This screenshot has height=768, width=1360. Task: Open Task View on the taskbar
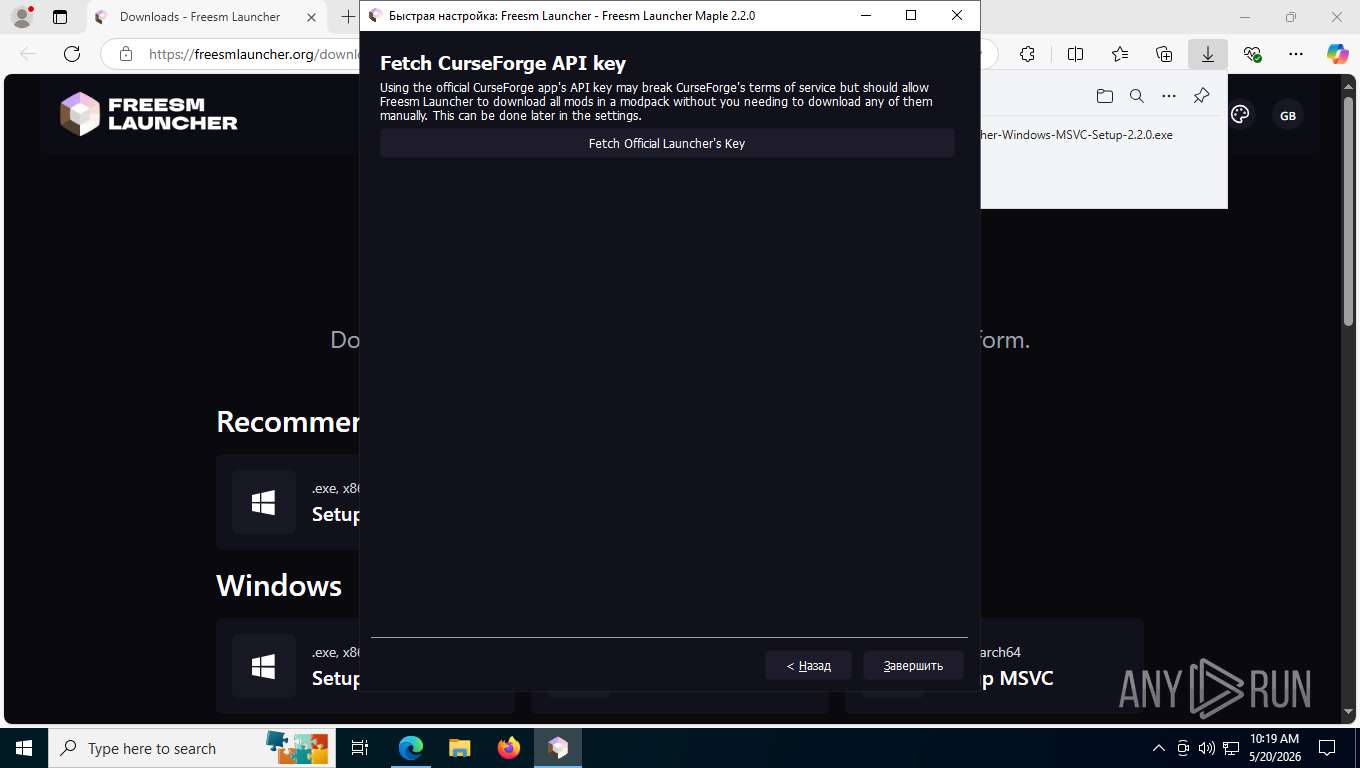coord(361,748)
